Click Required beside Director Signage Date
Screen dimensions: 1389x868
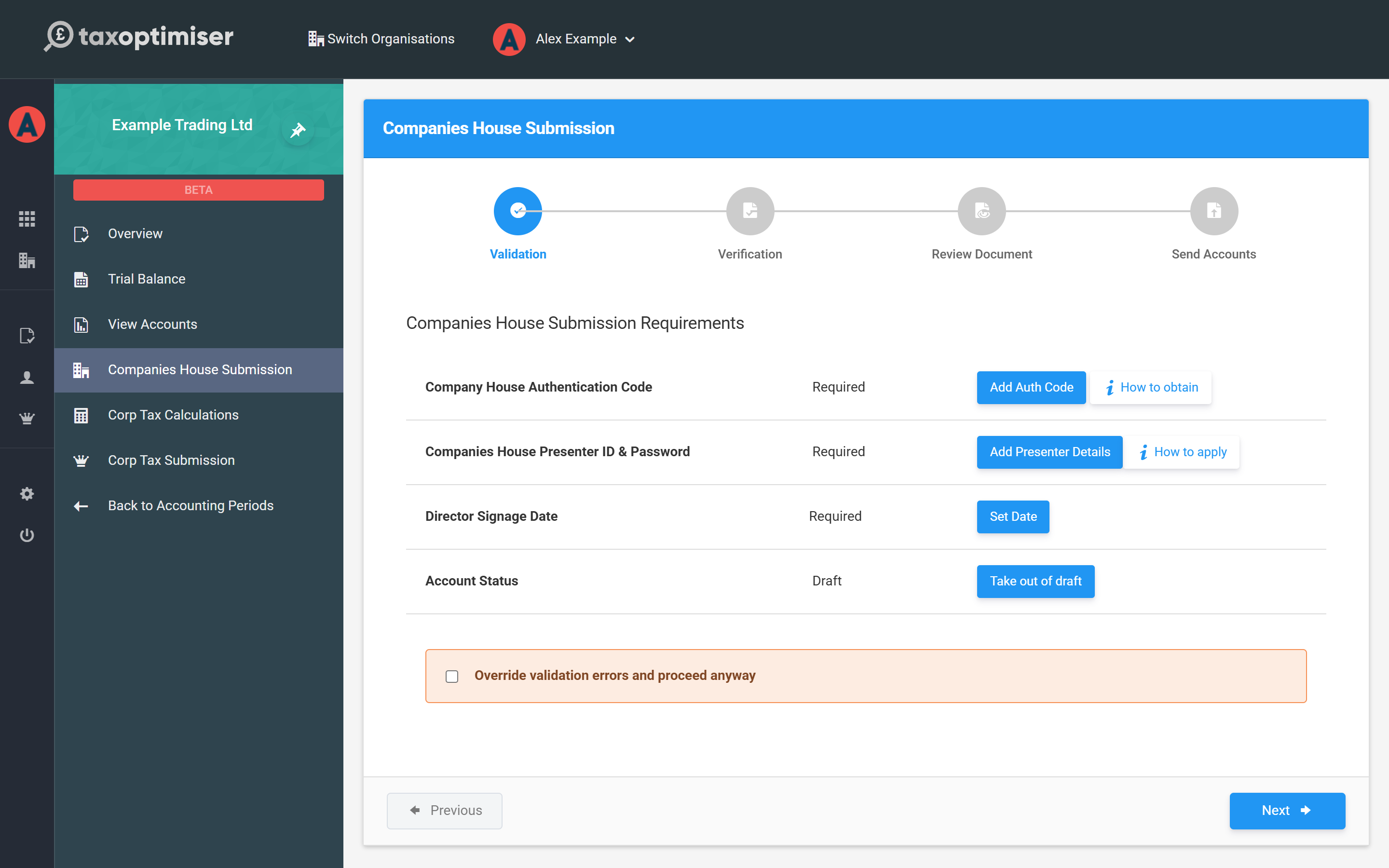pos(835,516)
